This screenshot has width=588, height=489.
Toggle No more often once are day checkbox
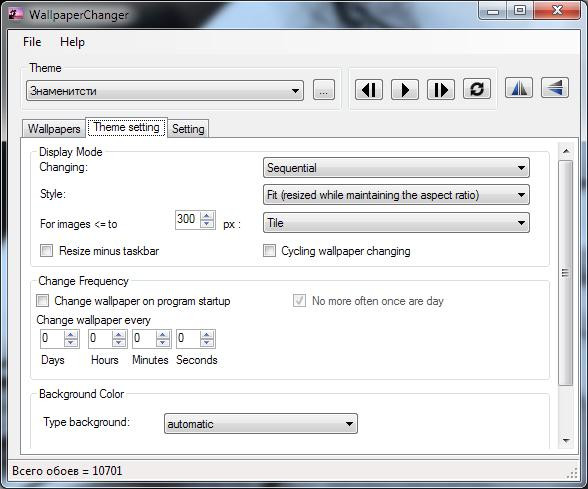pos(299,300)
